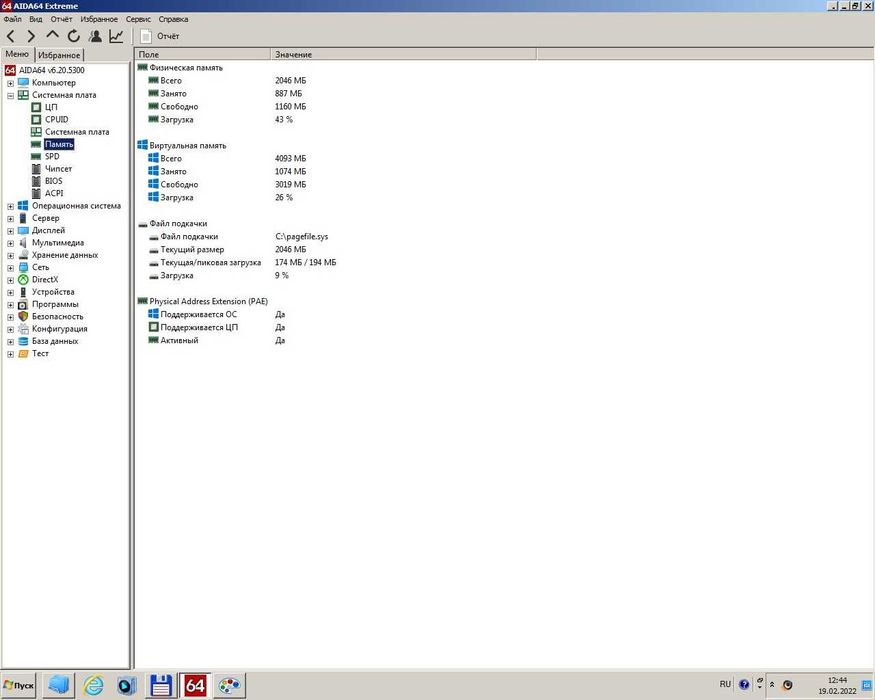This screenshot has height=700, width=875.
Task: Expand the Сеть tree node
Action: click(10, 268)
